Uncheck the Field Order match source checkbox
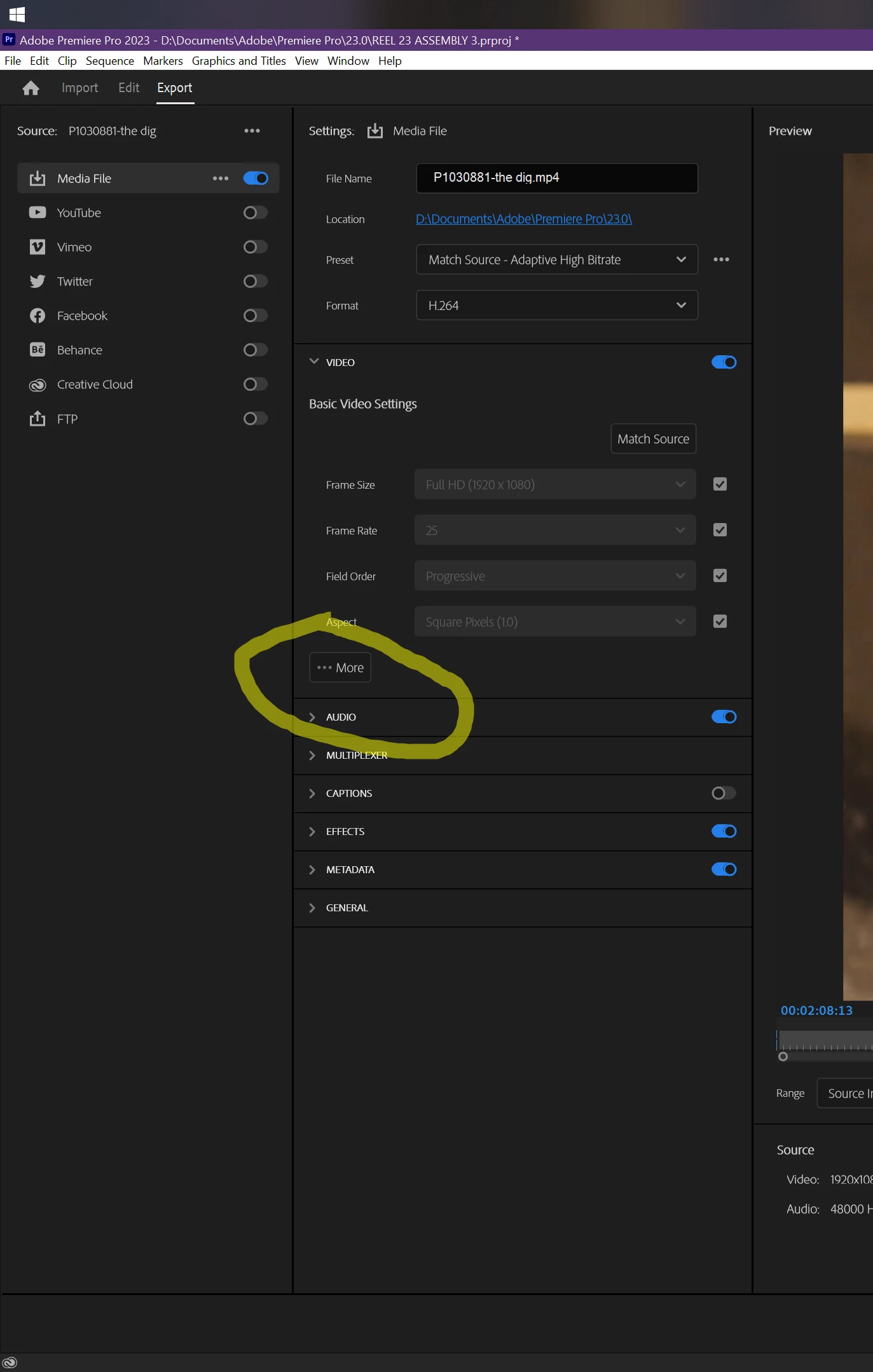The width and height of the screenshot is (873, 1372). 720,576
